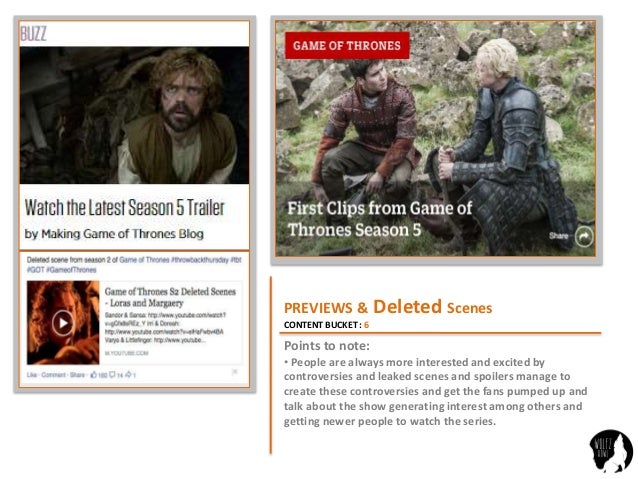Image resolution: width=638 pixels, height=479 pixels.
Task: Click Comment on the Facebook post
Action: click(53, 374)
